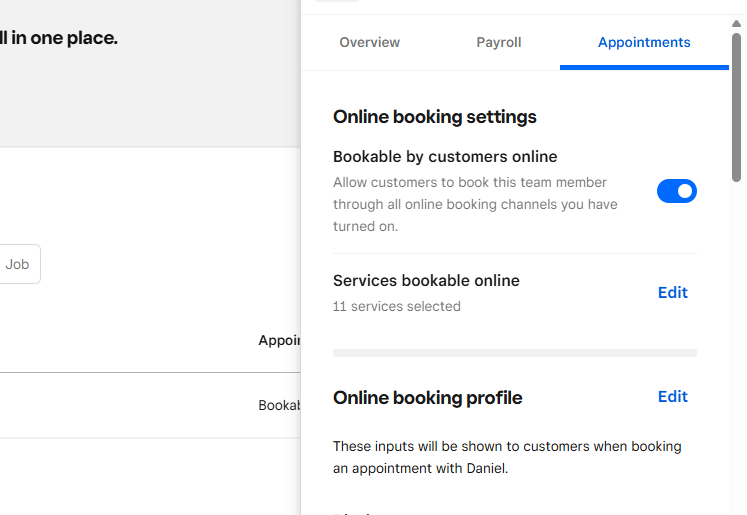Click the vertical scrollbar thumb
This screenshot has height=515, width=747.
coord(737,107)
